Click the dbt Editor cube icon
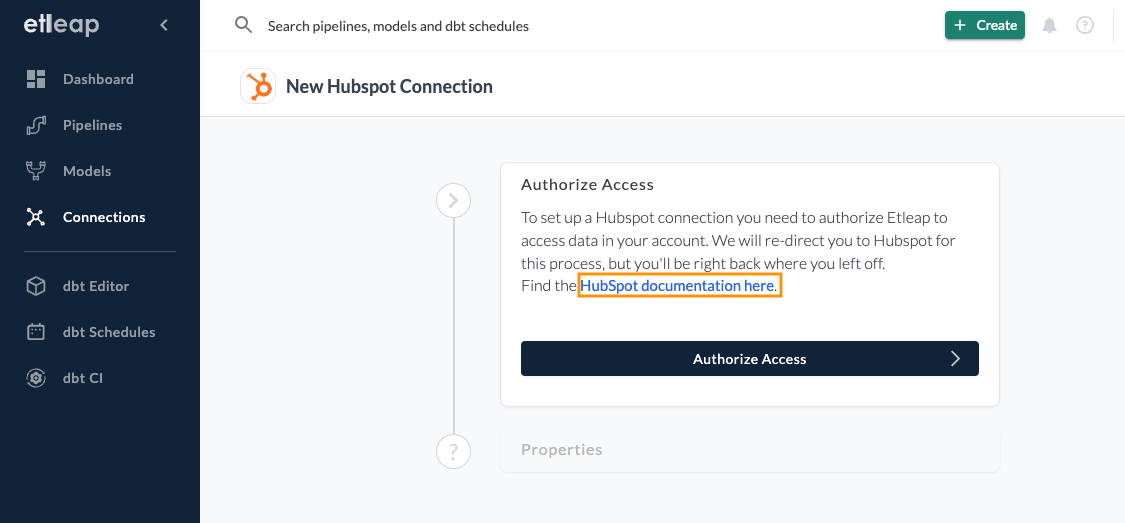The image size is (1125, 523). (36, 286)
